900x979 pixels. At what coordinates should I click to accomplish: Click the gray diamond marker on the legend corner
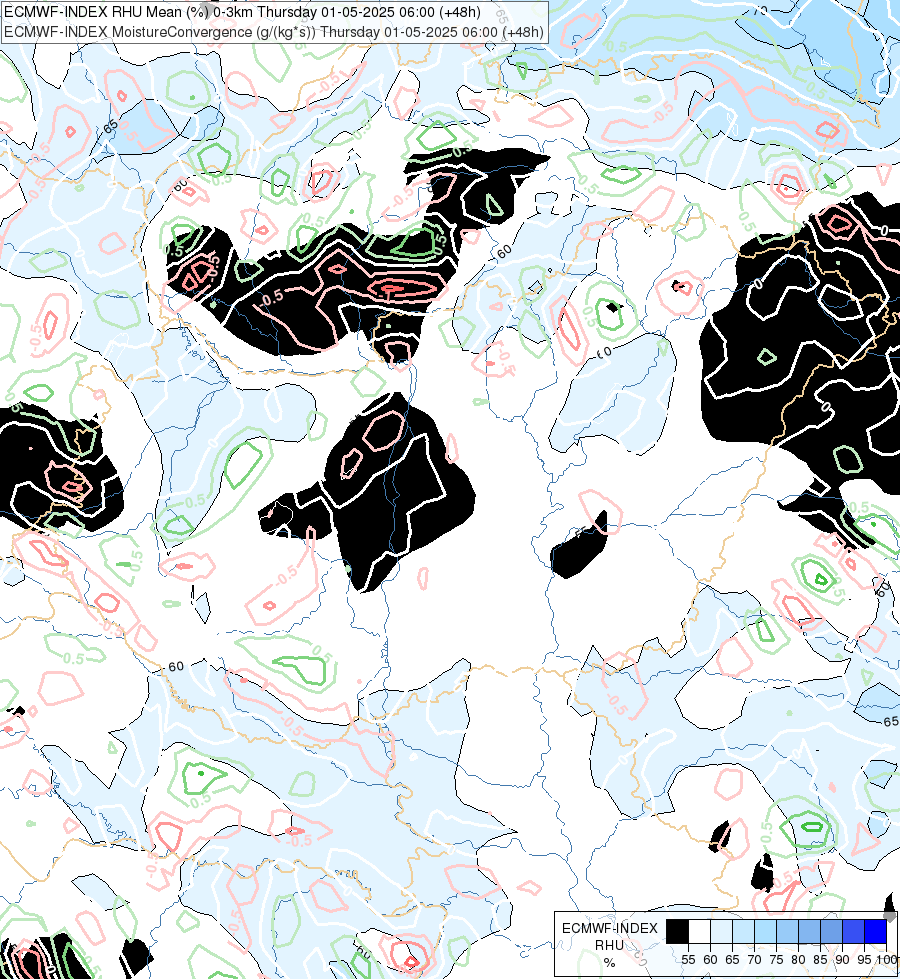click(890, 915)
